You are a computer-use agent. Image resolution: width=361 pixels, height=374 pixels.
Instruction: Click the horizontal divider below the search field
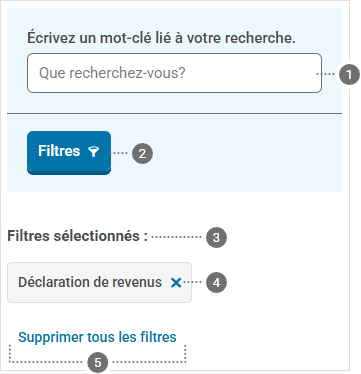pos(174,113)
